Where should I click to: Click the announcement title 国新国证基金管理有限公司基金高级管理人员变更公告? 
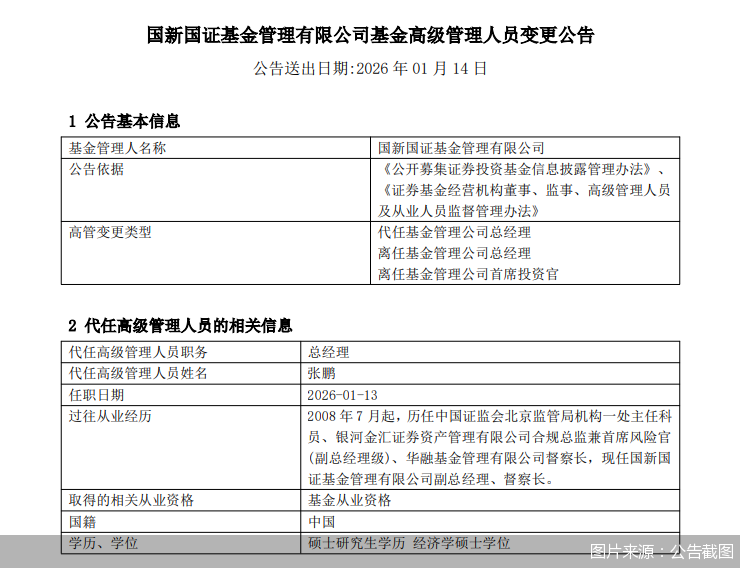coord(370,35)
